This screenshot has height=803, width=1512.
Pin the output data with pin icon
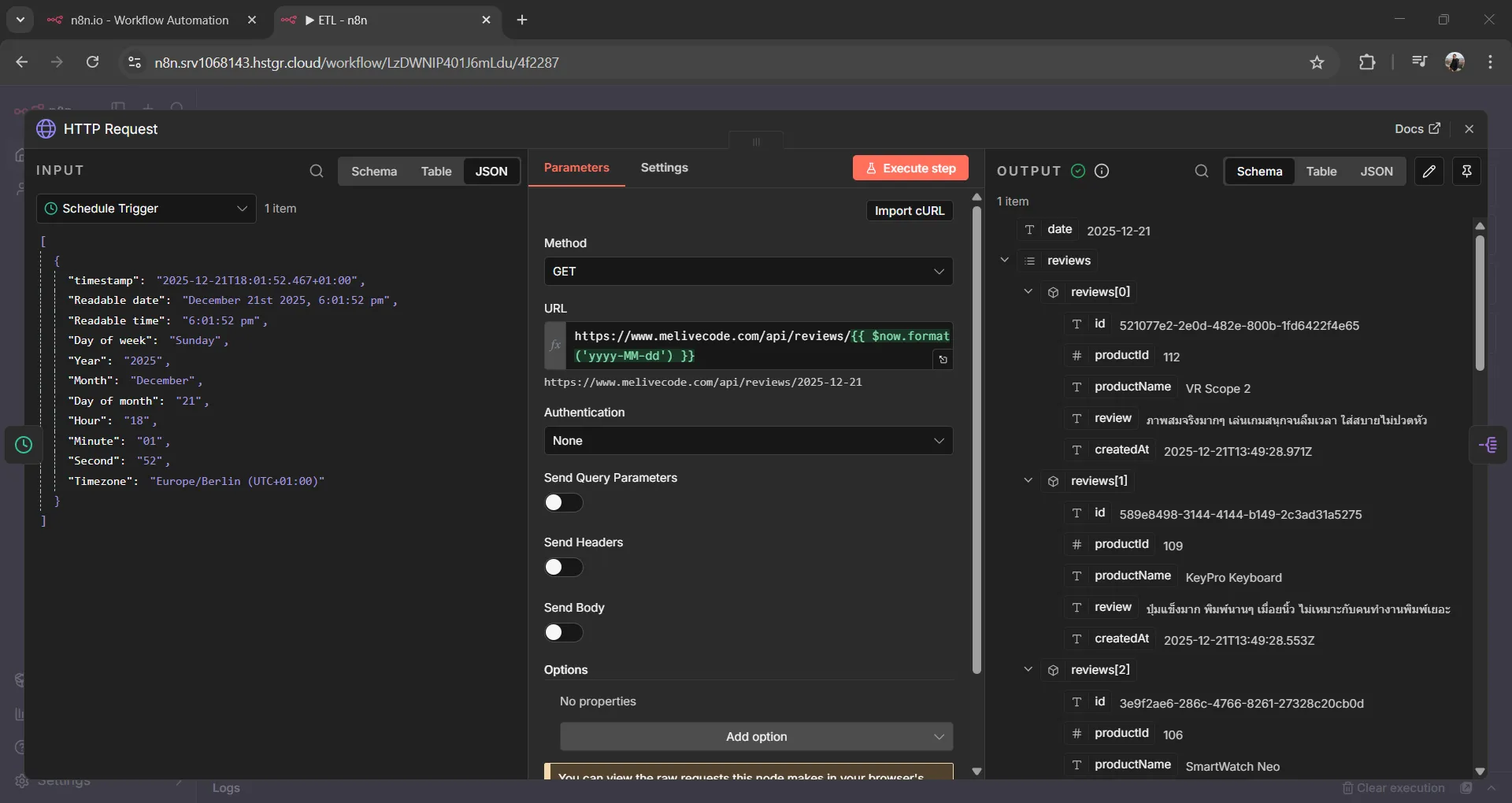tap(1466, 171)
